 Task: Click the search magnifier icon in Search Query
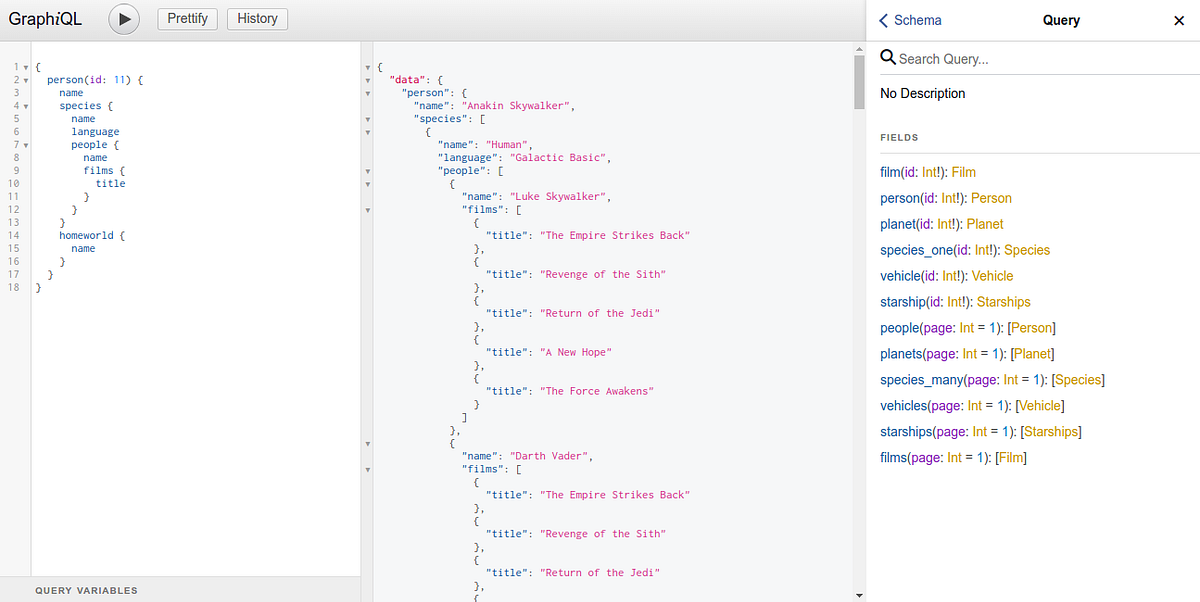(x=888, y=58)
